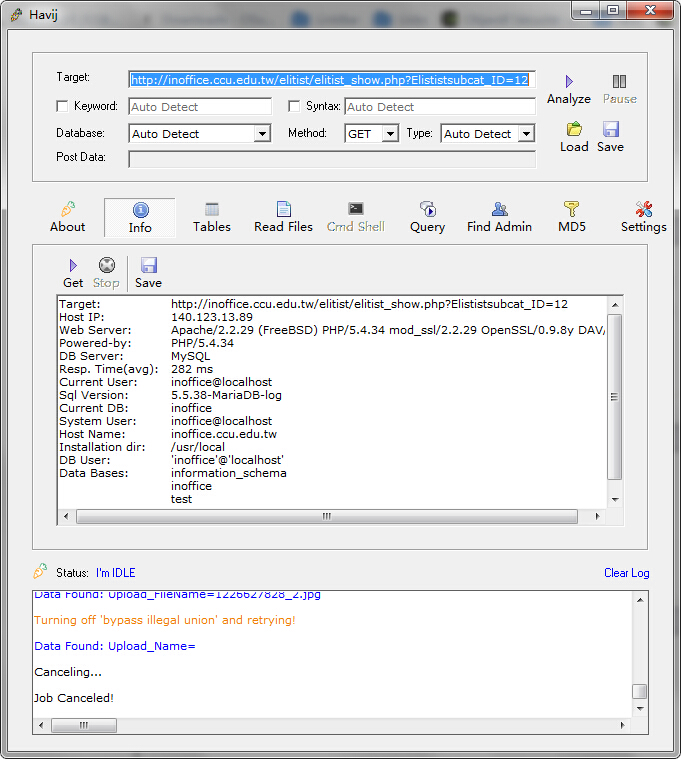Open the Settings tools icon
681x759 pixels.
click(644, 209)
